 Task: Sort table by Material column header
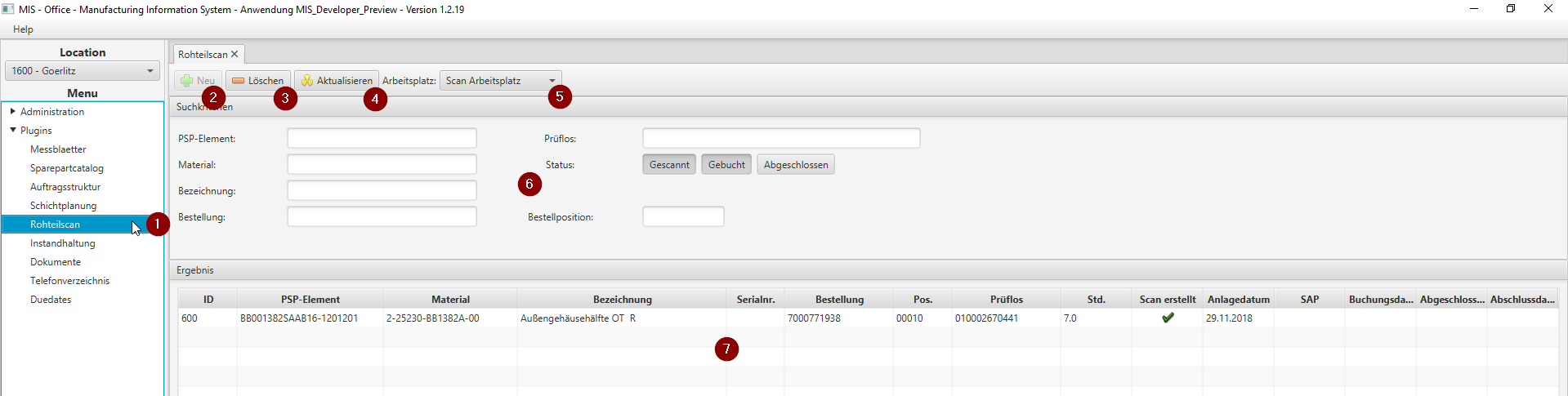pos(450,300)
